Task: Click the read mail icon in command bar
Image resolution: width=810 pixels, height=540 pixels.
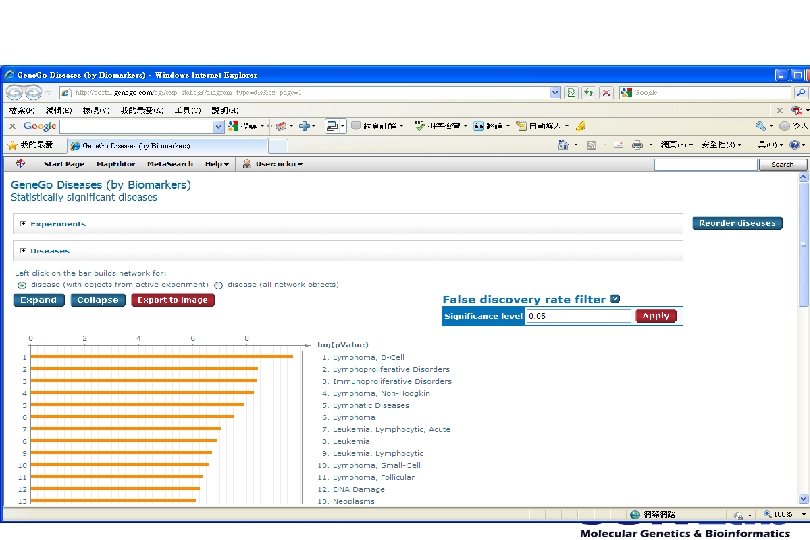Action: tap(618, 145)
